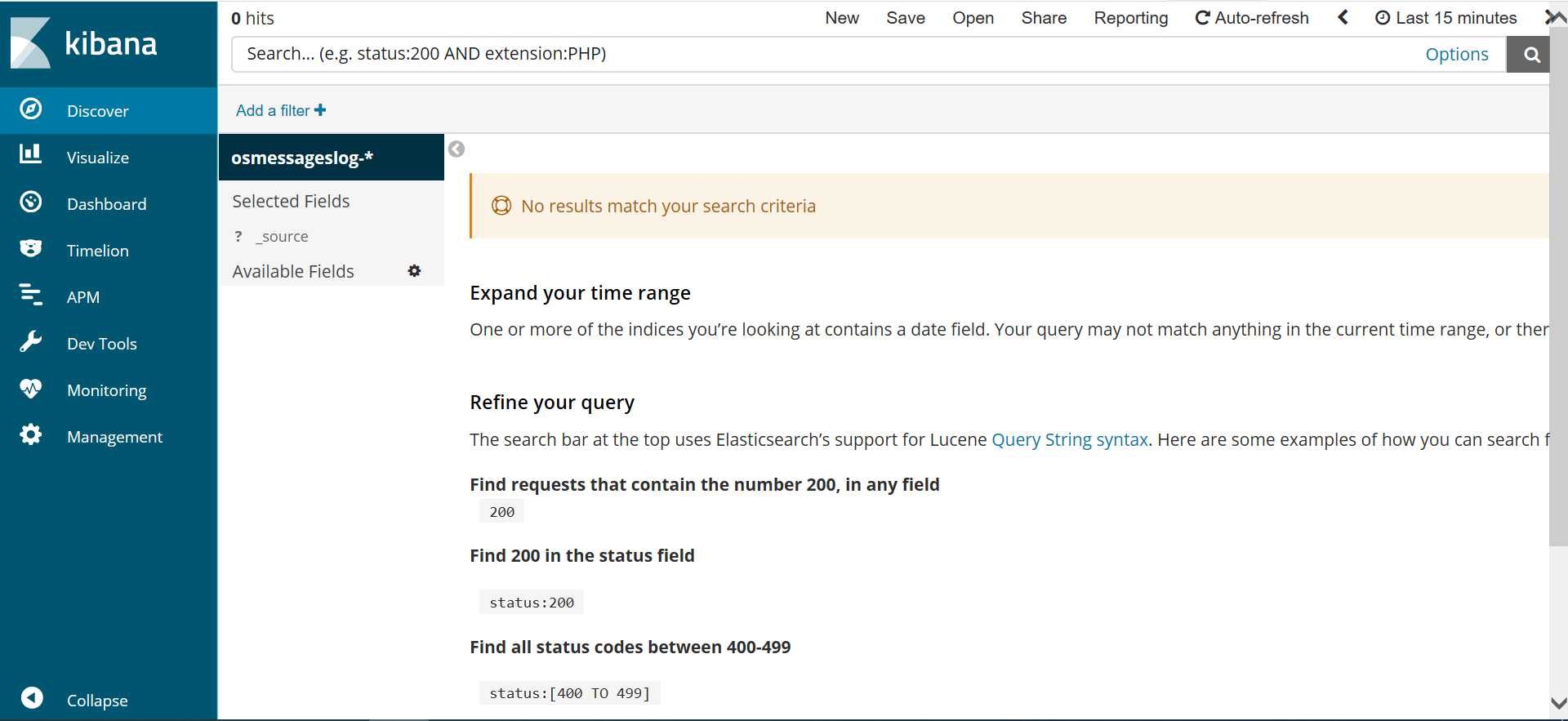Viewport: 1568px width, 721px height.
Task: Open Discover compass icon
Action: tap(31, 109)
